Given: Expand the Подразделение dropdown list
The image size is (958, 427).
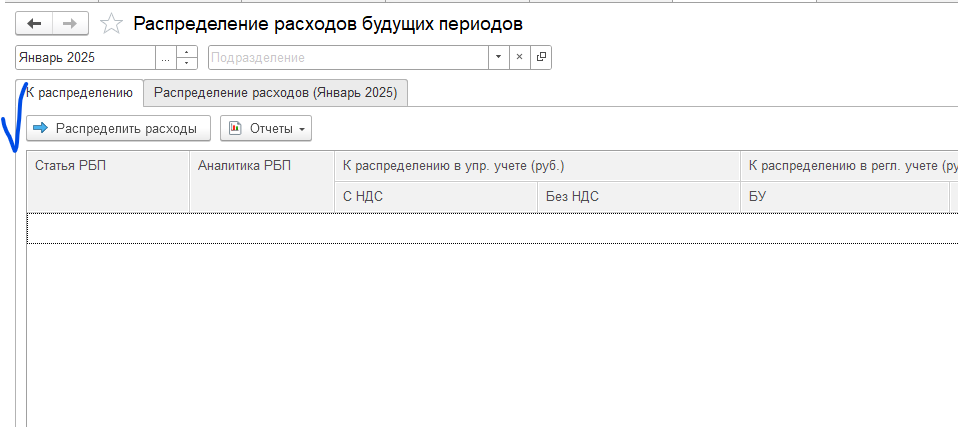Looking at the screenshot, I should [x=498, y=58].
